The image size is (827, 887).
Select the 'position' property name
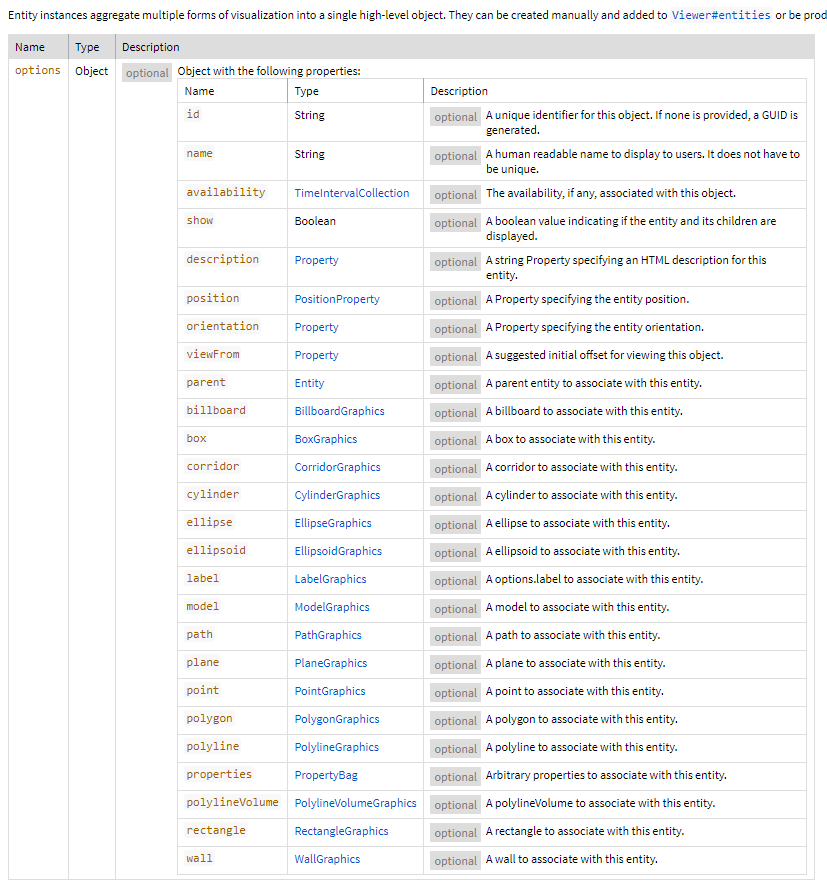213,298
